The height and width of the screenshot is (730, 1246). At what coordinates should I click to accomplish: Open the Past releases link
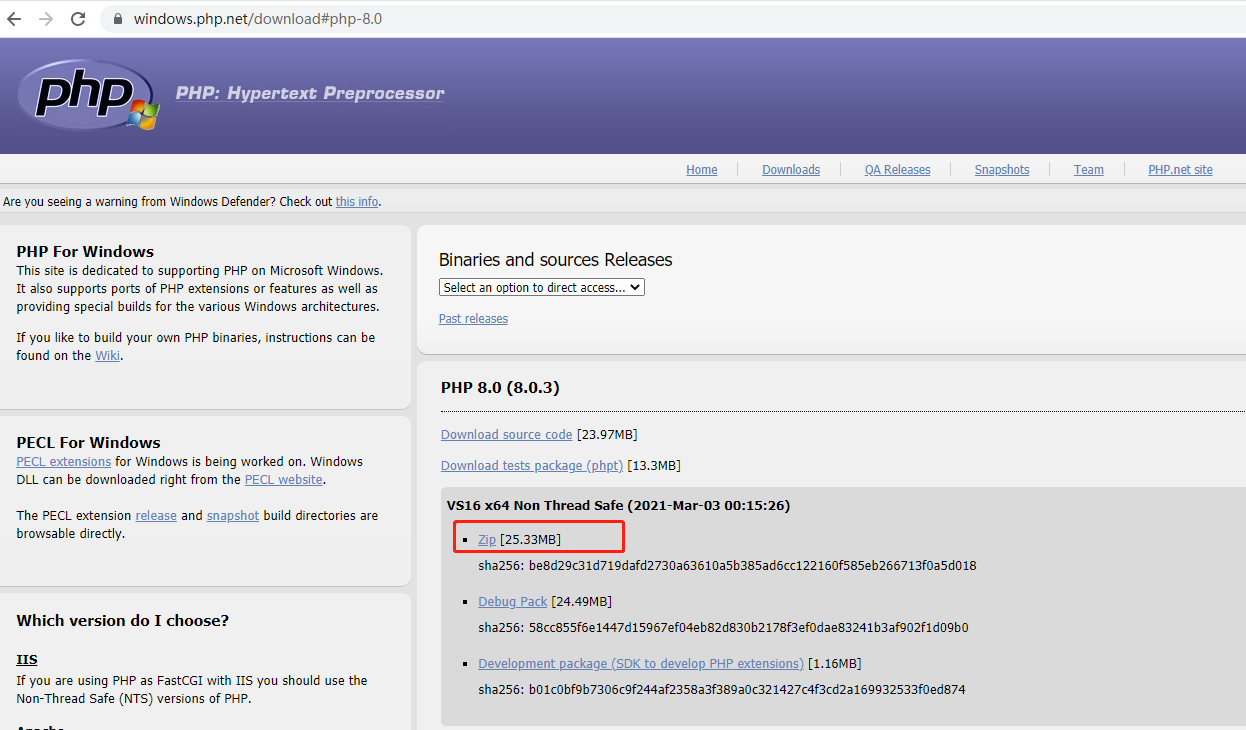[473, 319]
